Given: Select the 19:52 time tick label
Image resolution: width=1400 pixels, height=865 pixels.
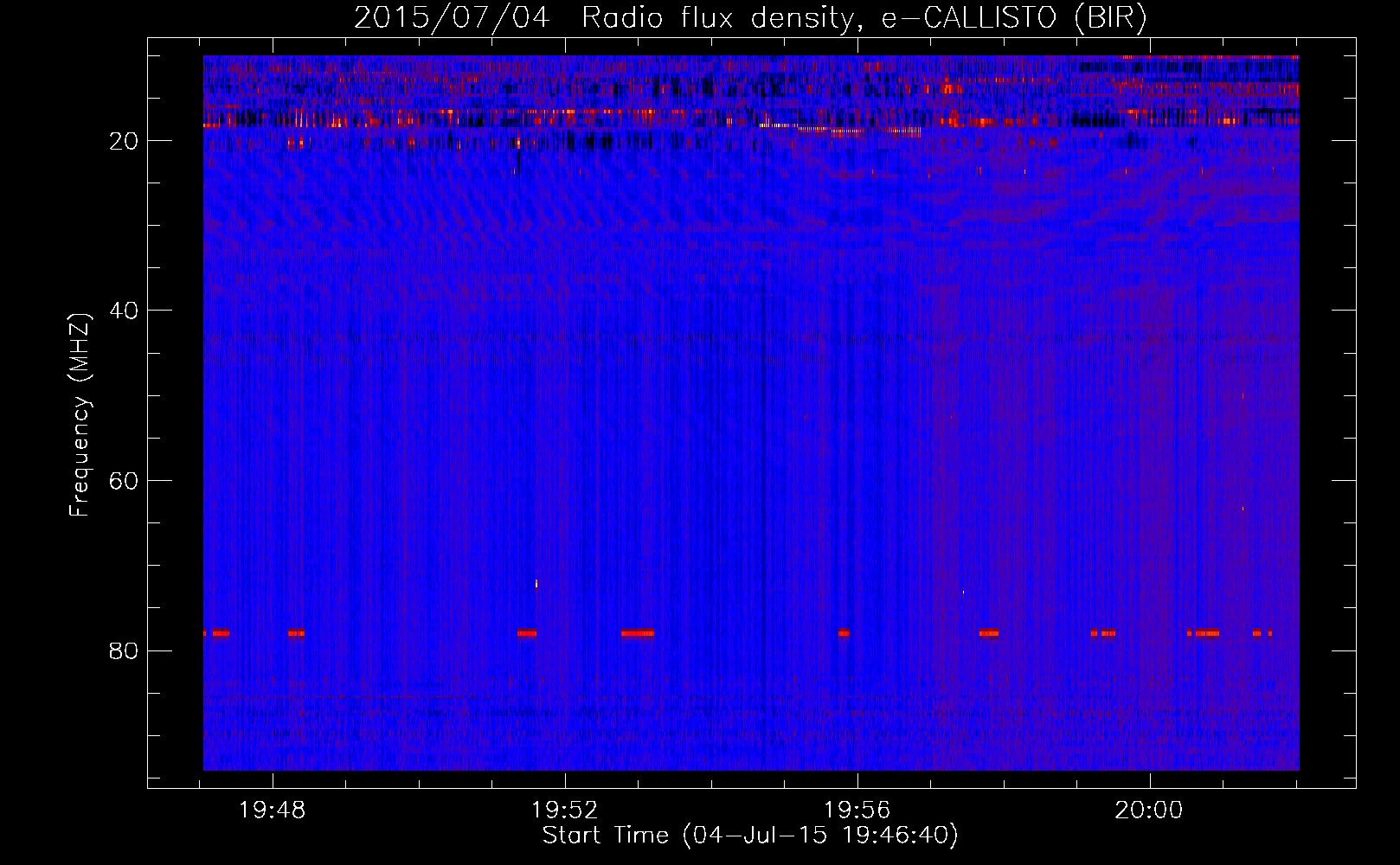Looking at the screenshot, I should coord(565,811).
